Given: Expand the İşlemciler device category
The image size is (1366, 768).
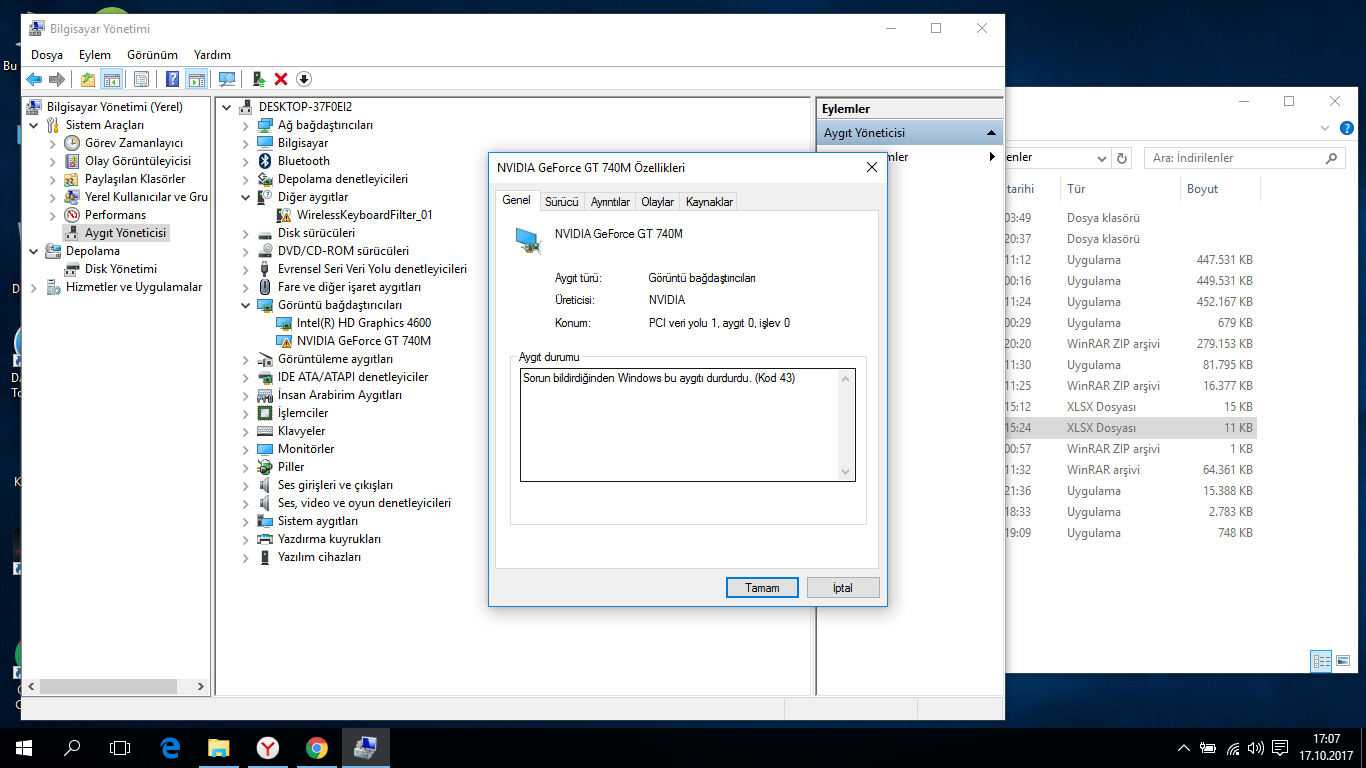Looking at the screenshot, I should tap(246, 413).
